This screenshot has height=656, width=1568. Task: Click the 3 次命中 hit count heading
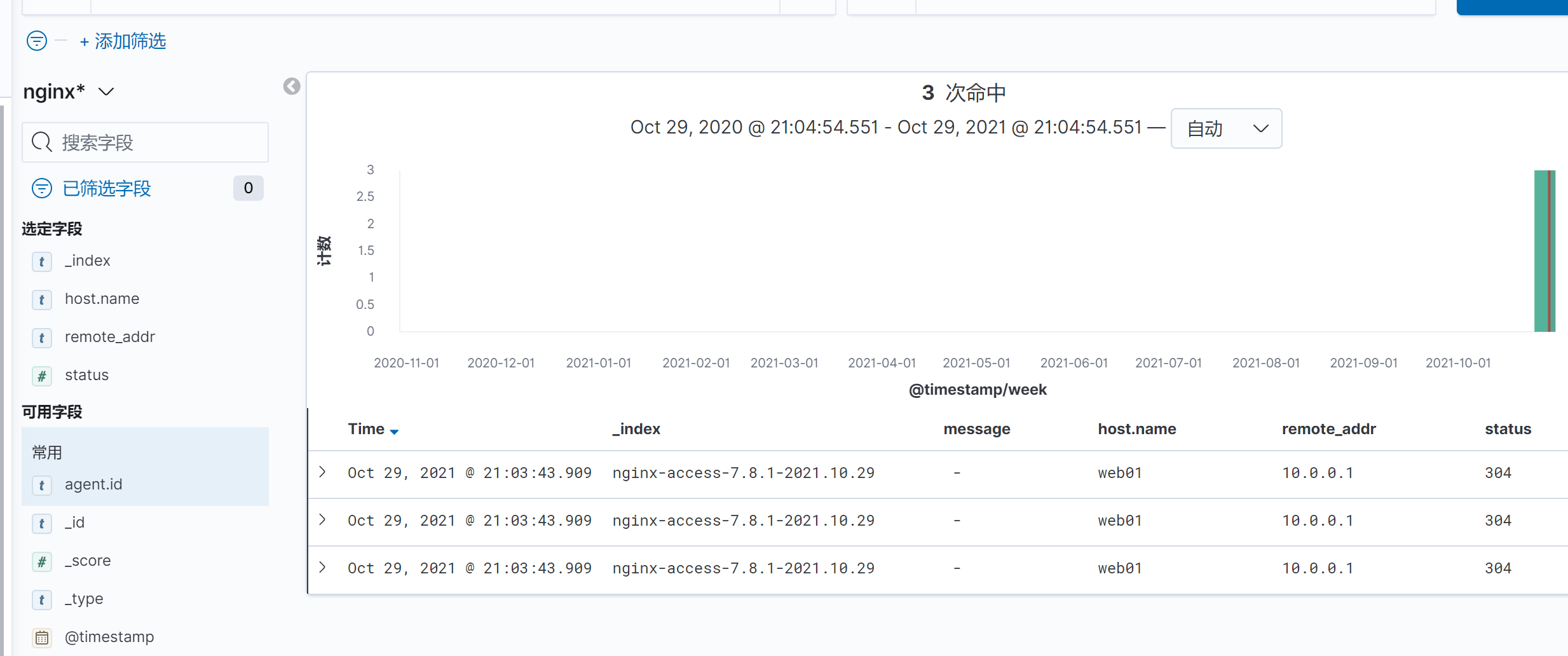[x=964, y=93]
